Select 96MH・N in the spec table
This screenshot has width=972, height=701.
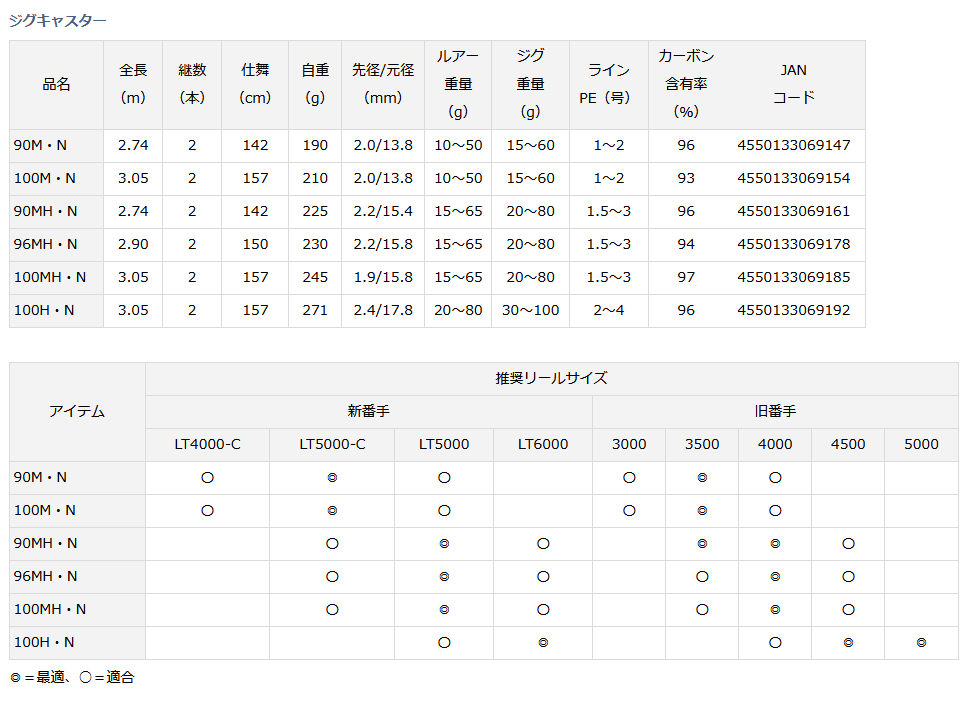[x=45, y=244]
